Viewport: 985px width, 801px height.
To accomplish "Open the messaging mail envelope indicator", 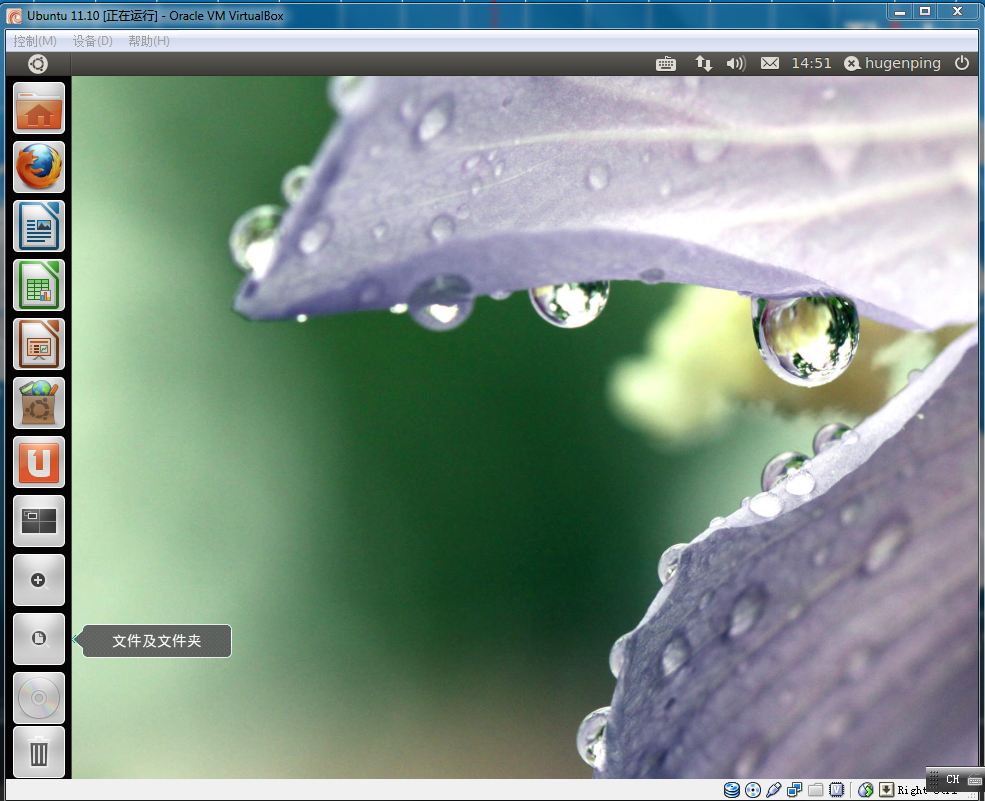I will point(770,63).
